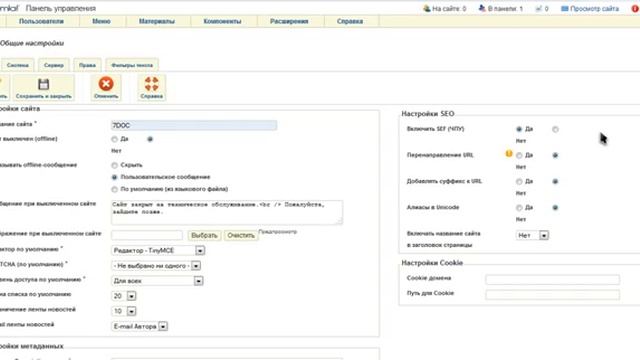Set 'Включить SEF (ЧПУ)' to Да
The width and height of the screenshot is (640, 360).
[519, 129]
